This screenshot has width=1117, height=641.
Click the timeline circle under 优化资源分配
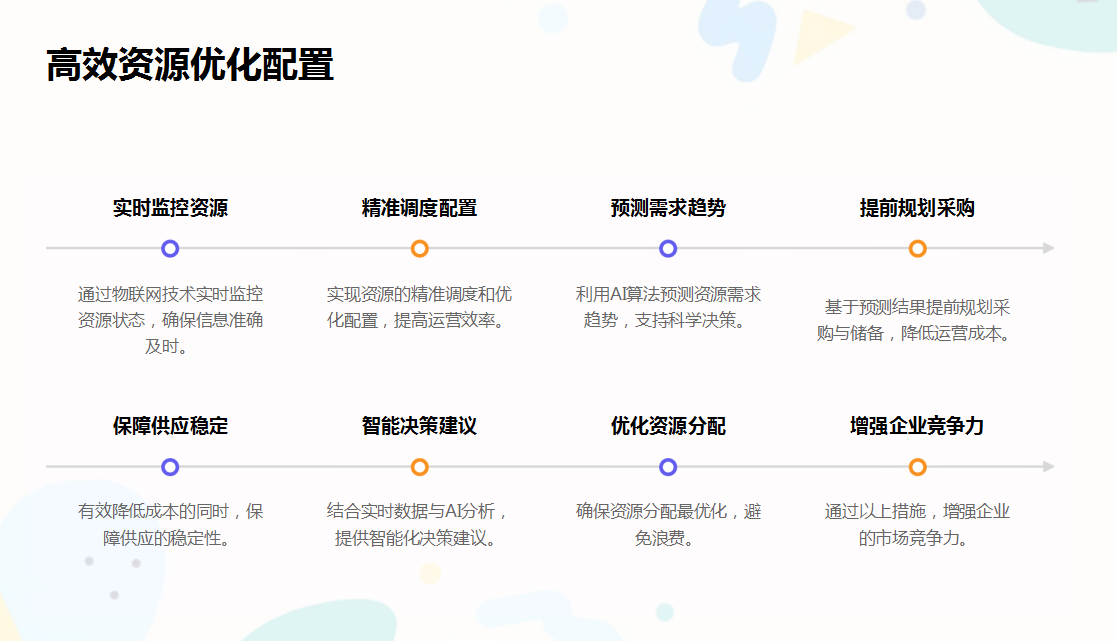[x=668, y=467]
